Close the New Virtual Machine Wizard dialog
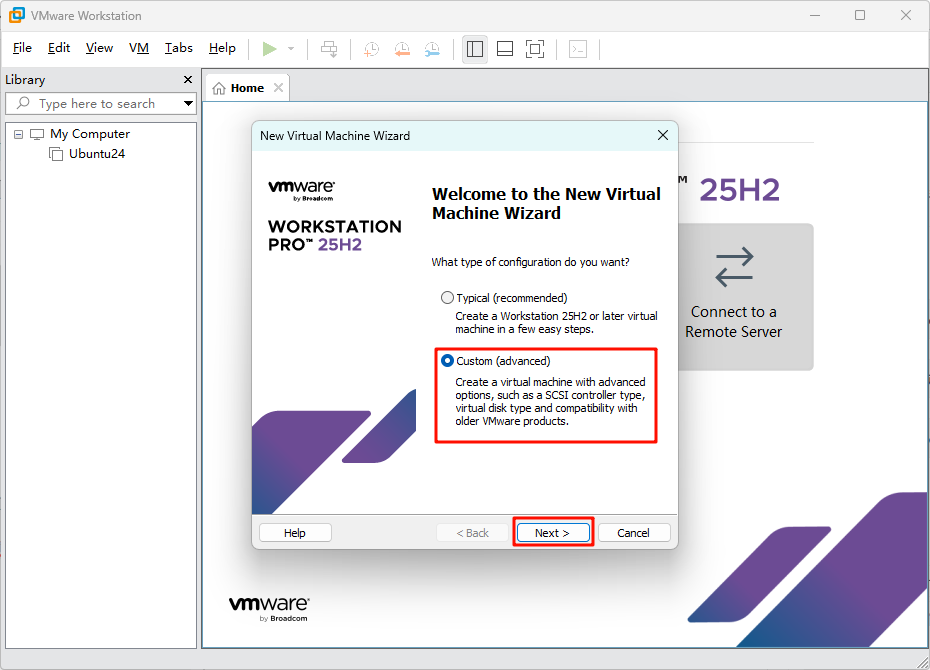 coord(663,135)
